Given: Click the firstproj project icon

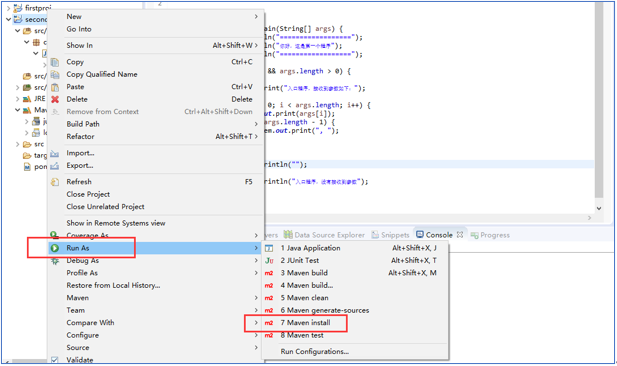Looking at the screenshot, I should coord(18,8).
